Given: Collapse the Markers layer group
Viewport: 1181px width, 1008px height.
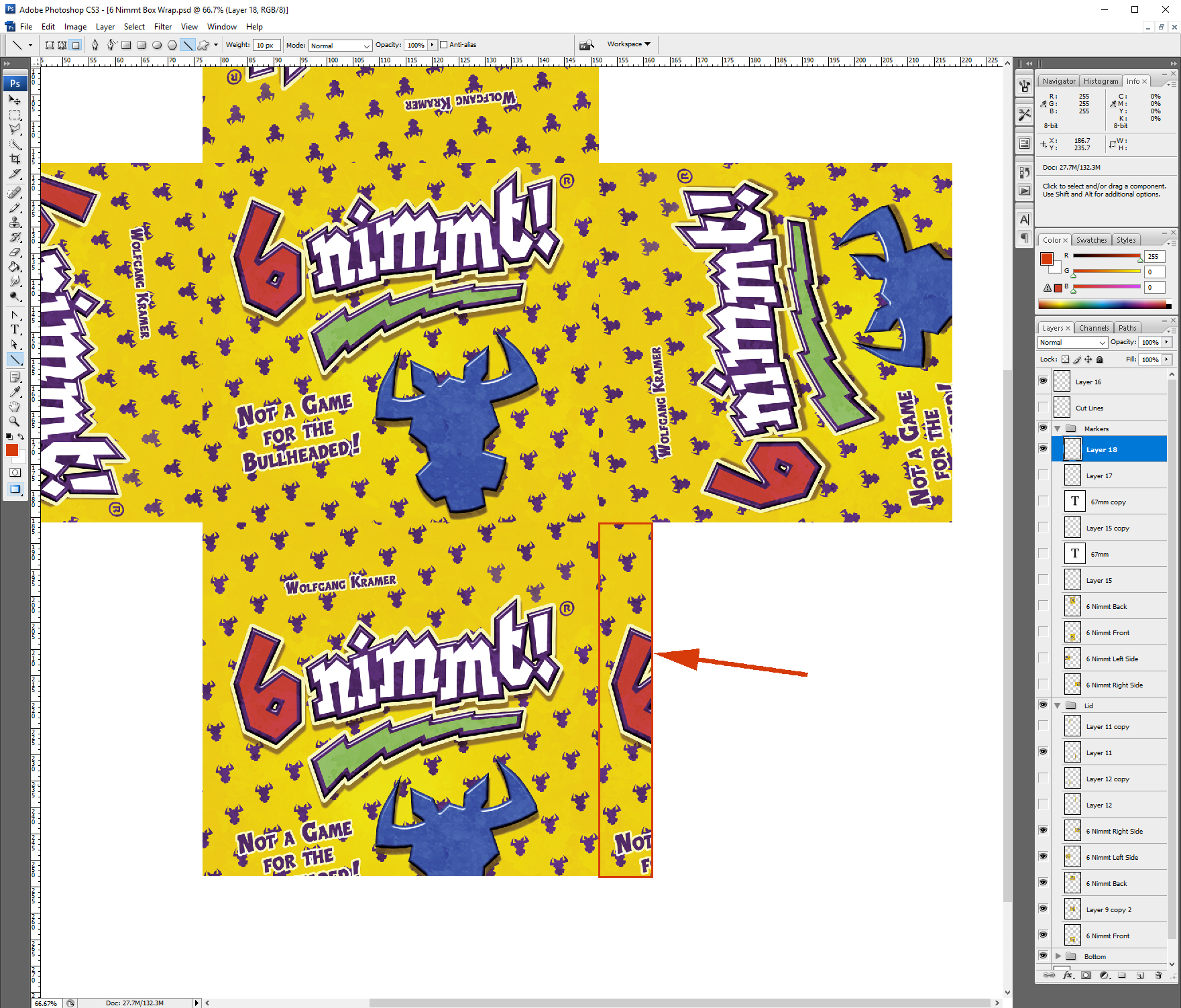Looking at the screenshot, I should (x=1058, y=428).
